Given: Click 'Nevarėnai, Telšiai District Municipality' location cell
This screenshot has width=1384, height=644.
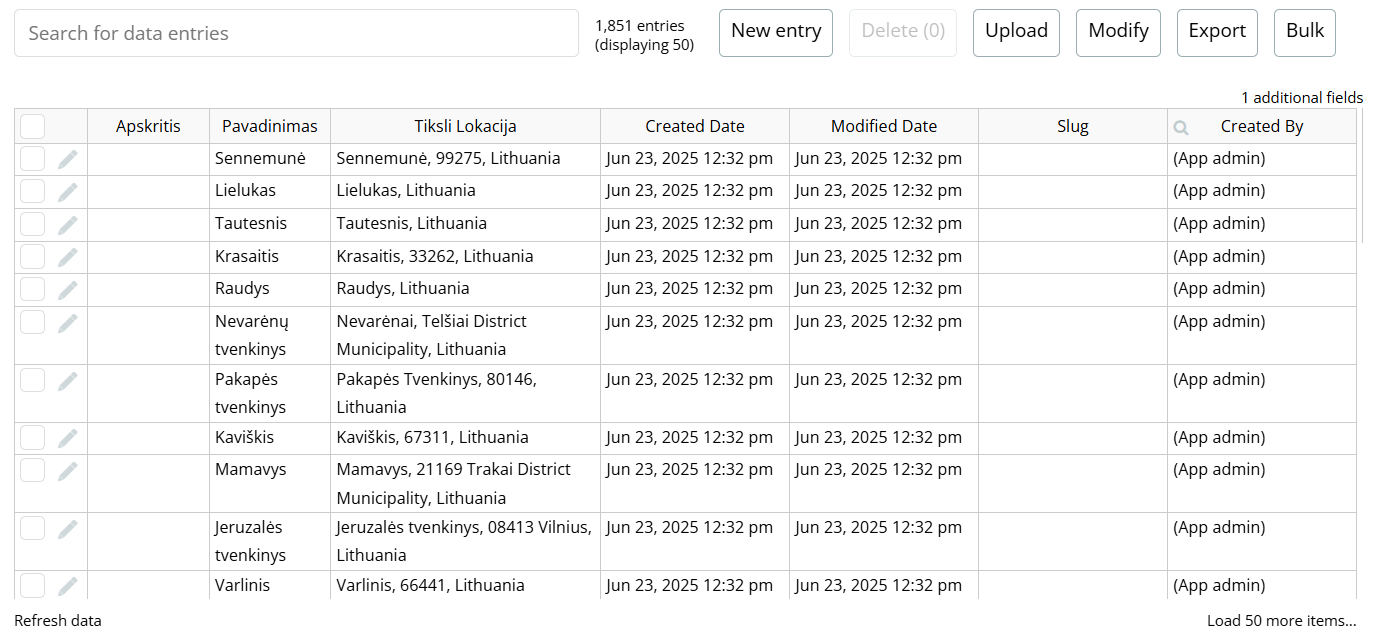Looking at the screenshot, I should tap(465, 335).
